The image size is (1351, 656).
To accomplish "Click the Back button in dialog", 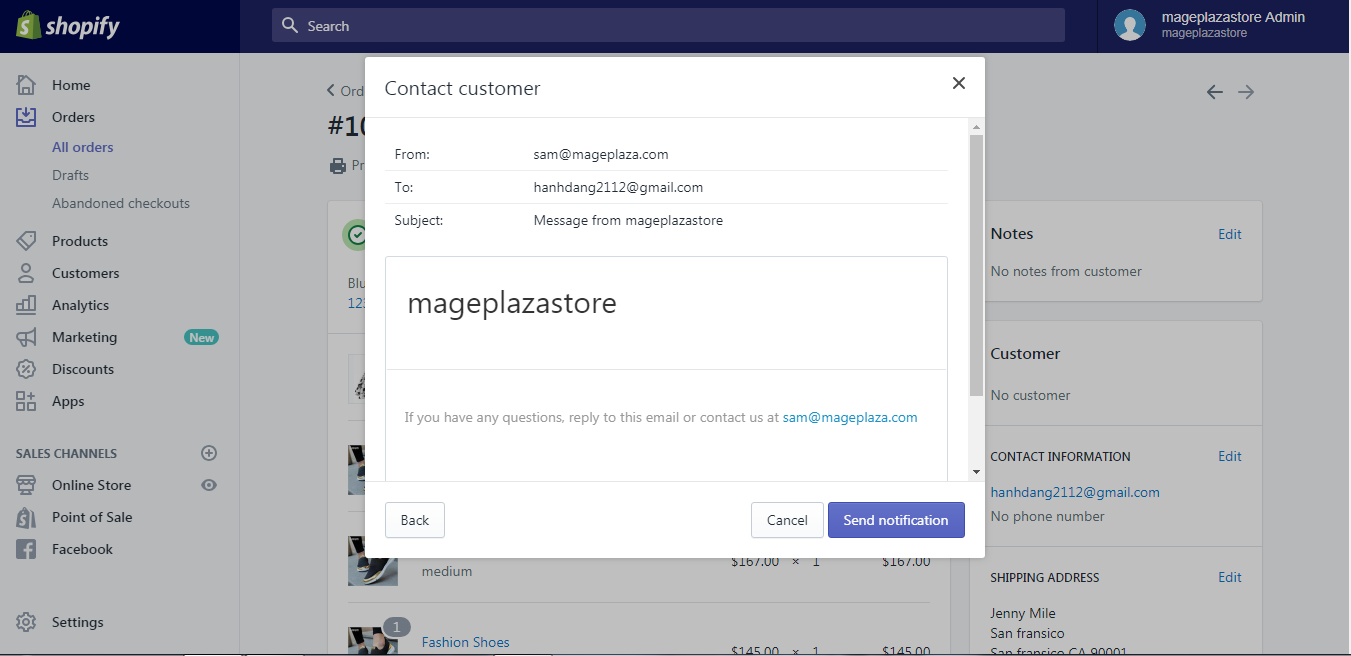I will 415,520.
